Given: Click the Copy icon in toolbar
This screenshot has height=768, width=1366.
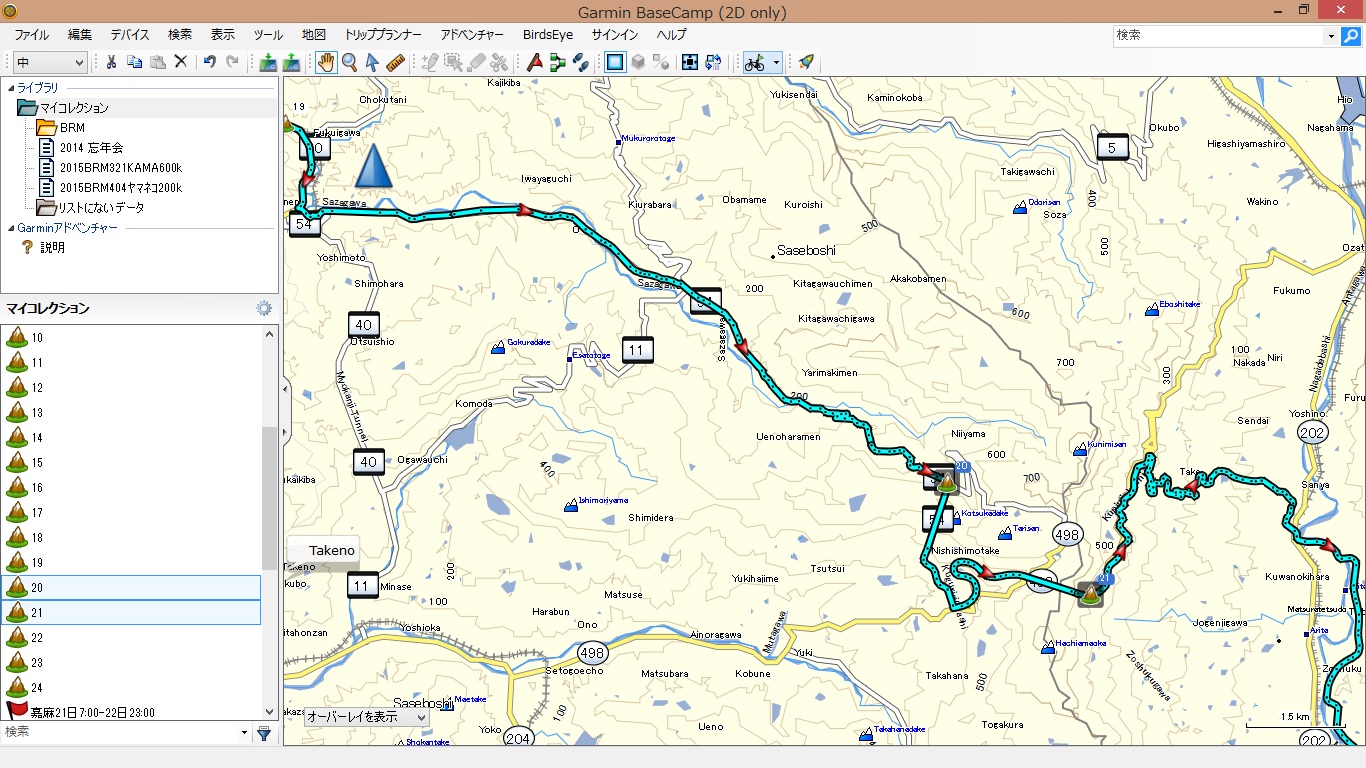Looking at the screenshot, I should (x=134, y=62).
